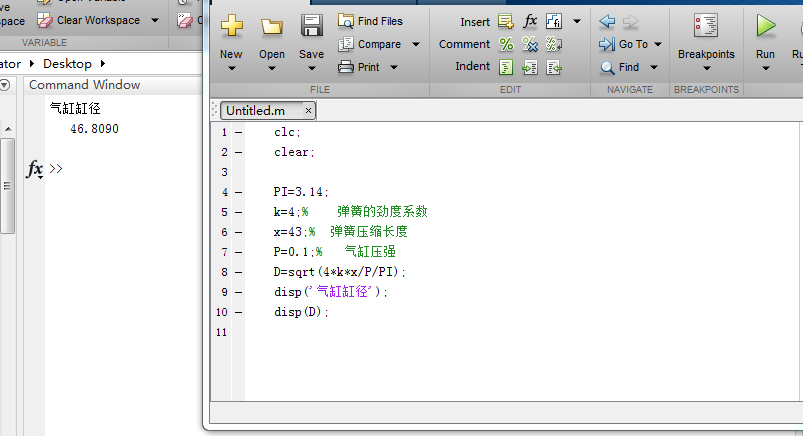The image size is (803, 436).
Task: Toggle the breakpoint dash on line 9
Action: pos(239,292)
